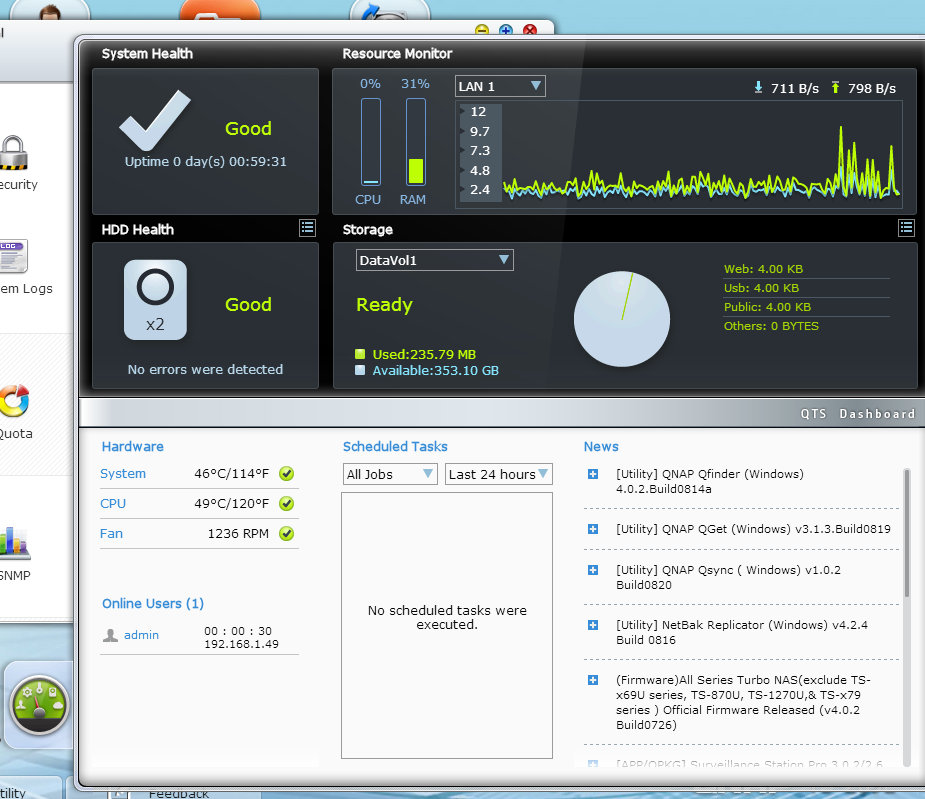Open the Quota icon
This screenshot has height=799, width=925.
click(x=14, y=401)
